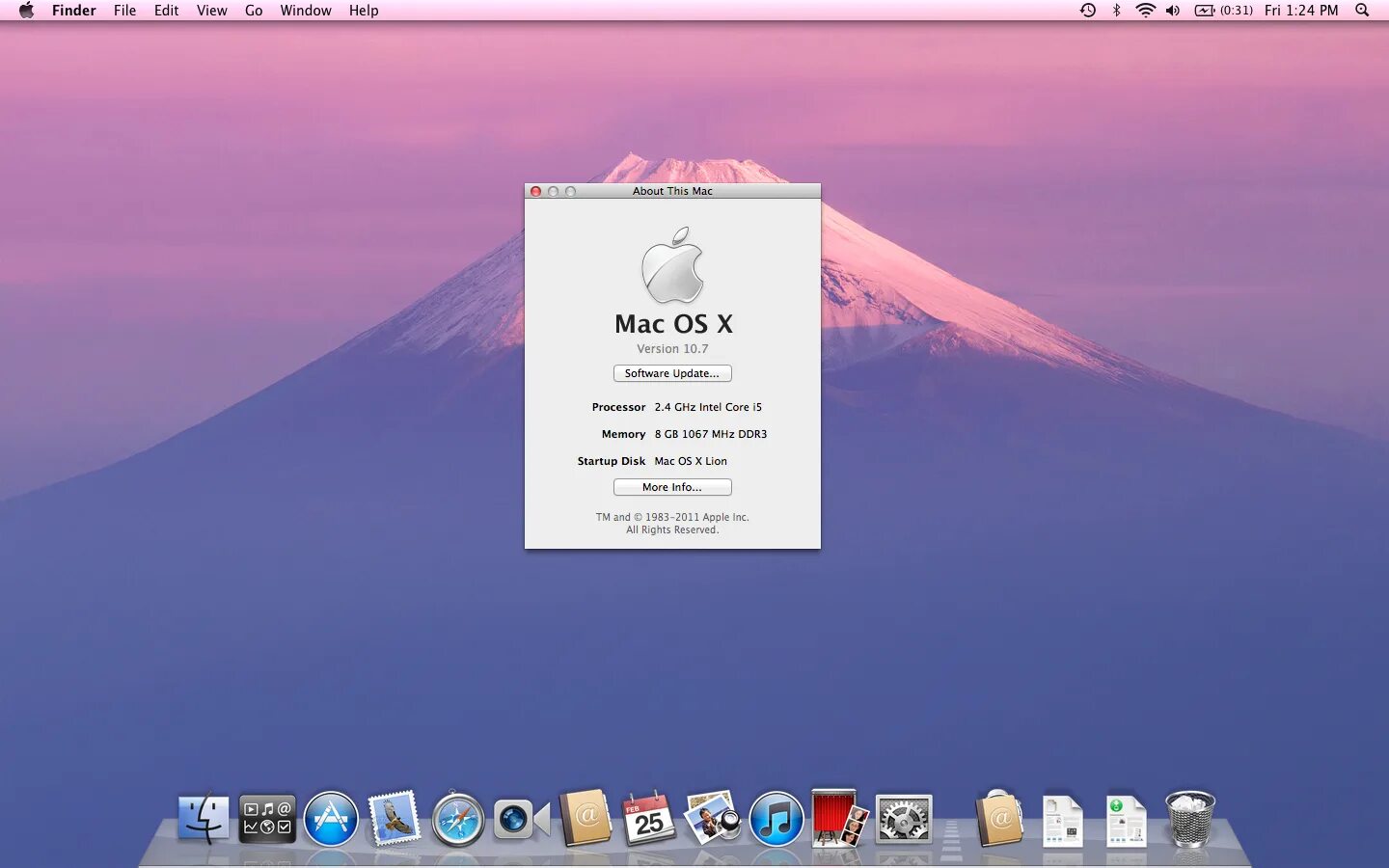Open the Wi-Fi status menu
This screenshot has height=868, width=1389.
click(x=1145, y=11)
